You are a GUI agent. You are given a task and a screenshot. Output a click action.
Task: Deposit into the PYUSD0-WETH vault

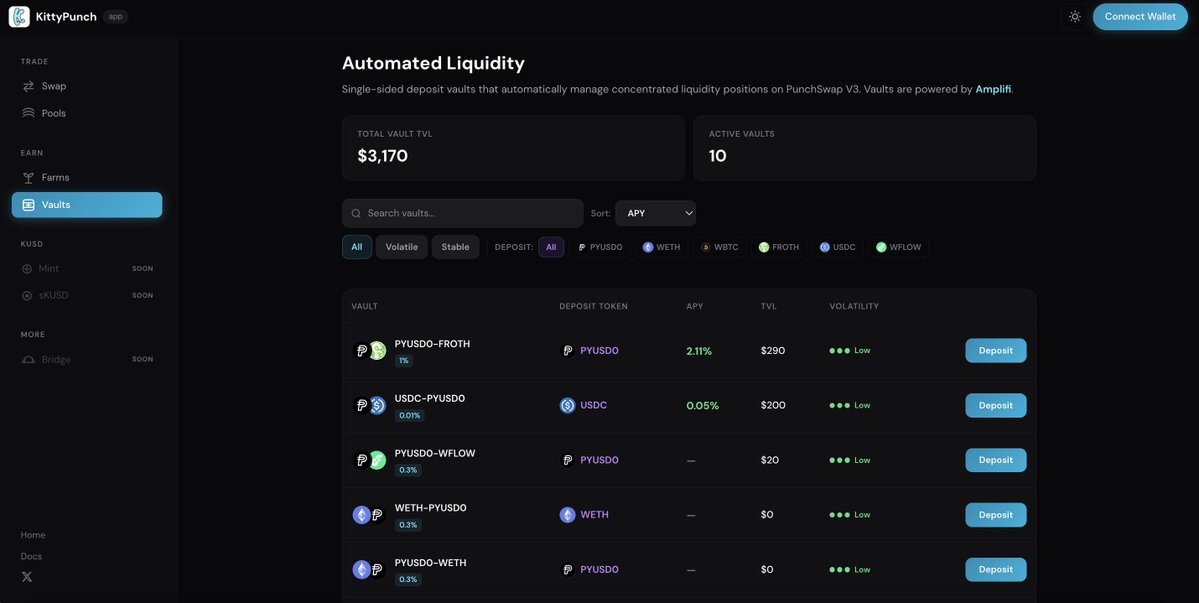point(996,569)
